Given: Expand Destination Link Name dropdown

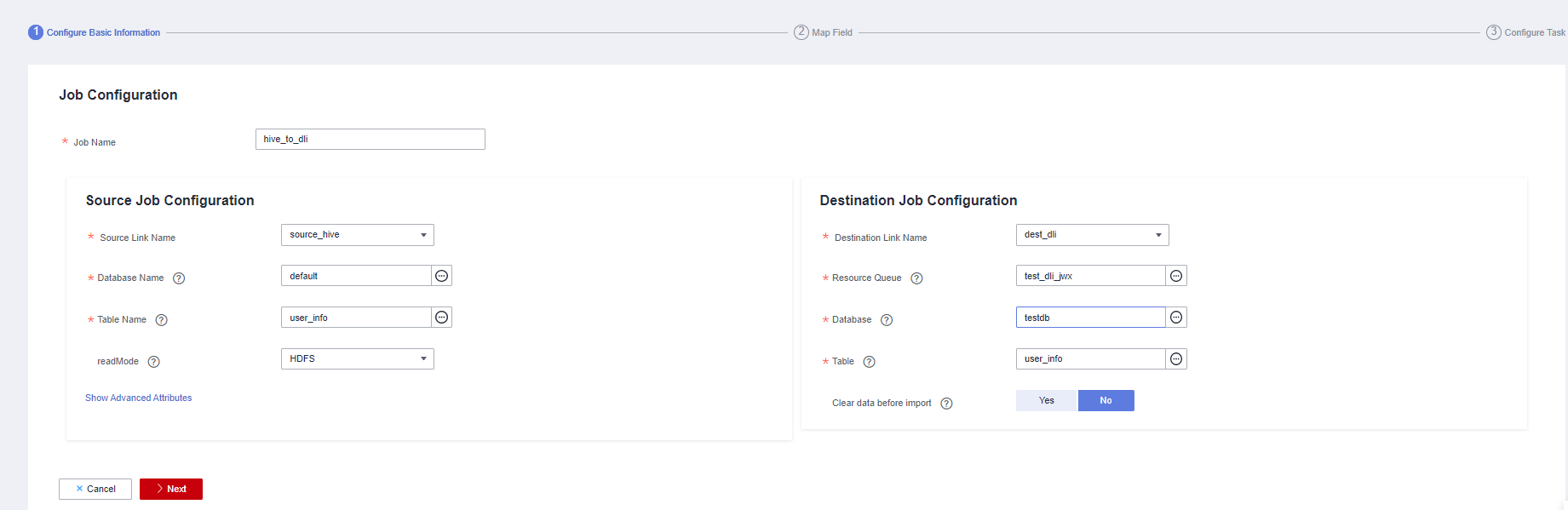Looking at the screenshot, I should (1092, 235).
